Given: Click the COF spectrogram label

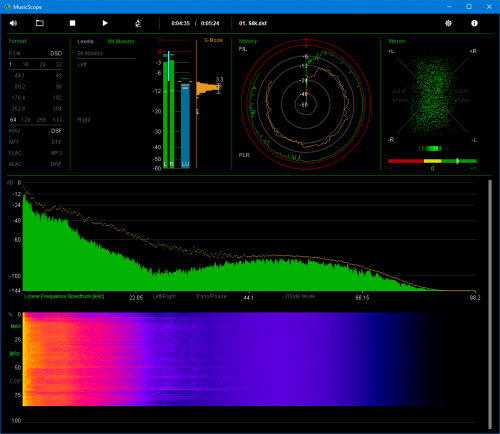Looking at the screenshot, I should click(x=15, y=381).
